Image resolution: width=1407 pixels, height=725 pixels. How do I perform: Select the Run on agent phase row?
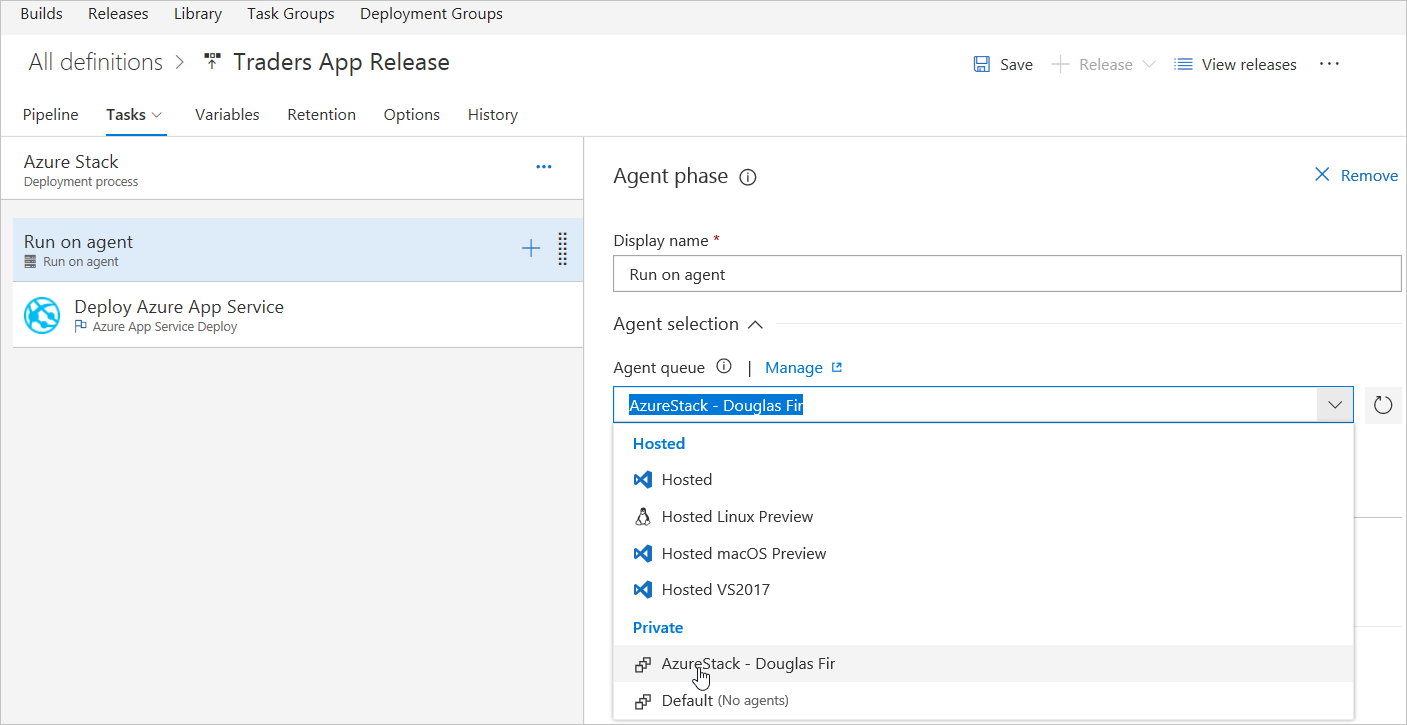[x=298, y=250]
